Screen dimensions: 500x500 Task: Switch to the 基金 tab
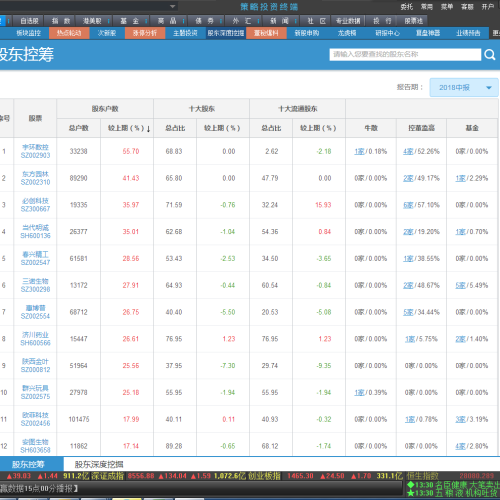tap(129, 21)
